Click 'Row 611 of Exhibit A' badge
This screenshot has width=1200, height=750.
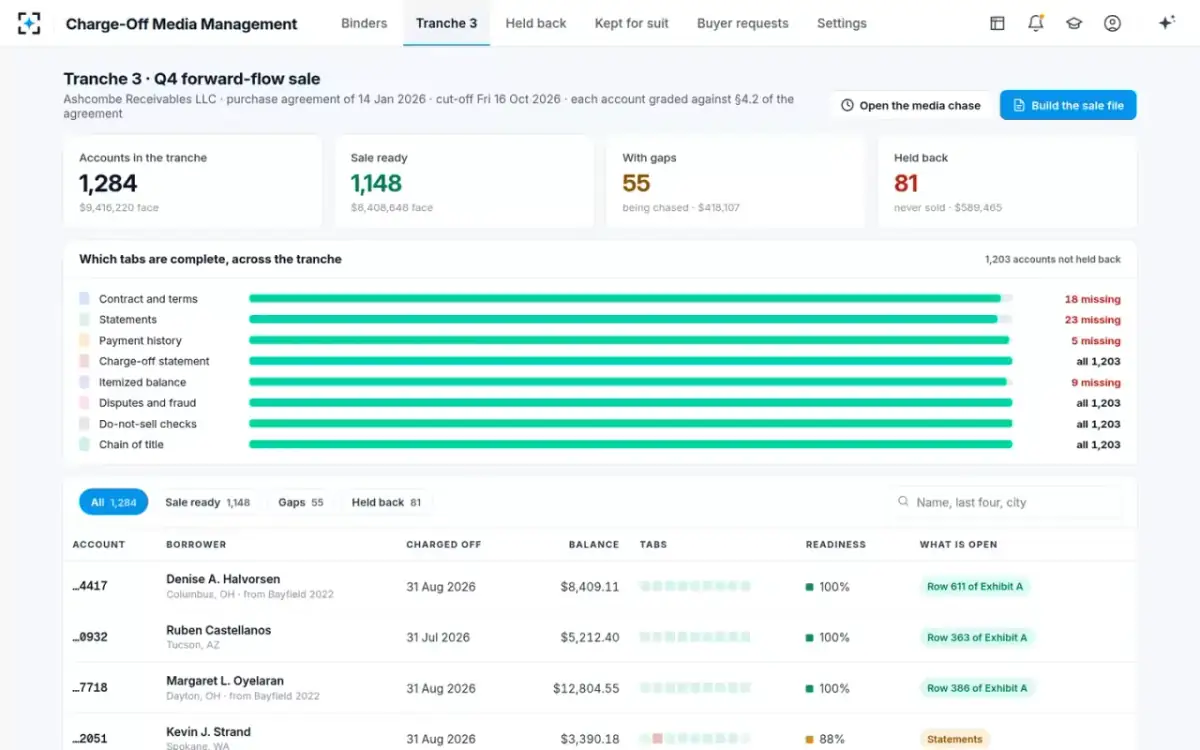[975, 587]
